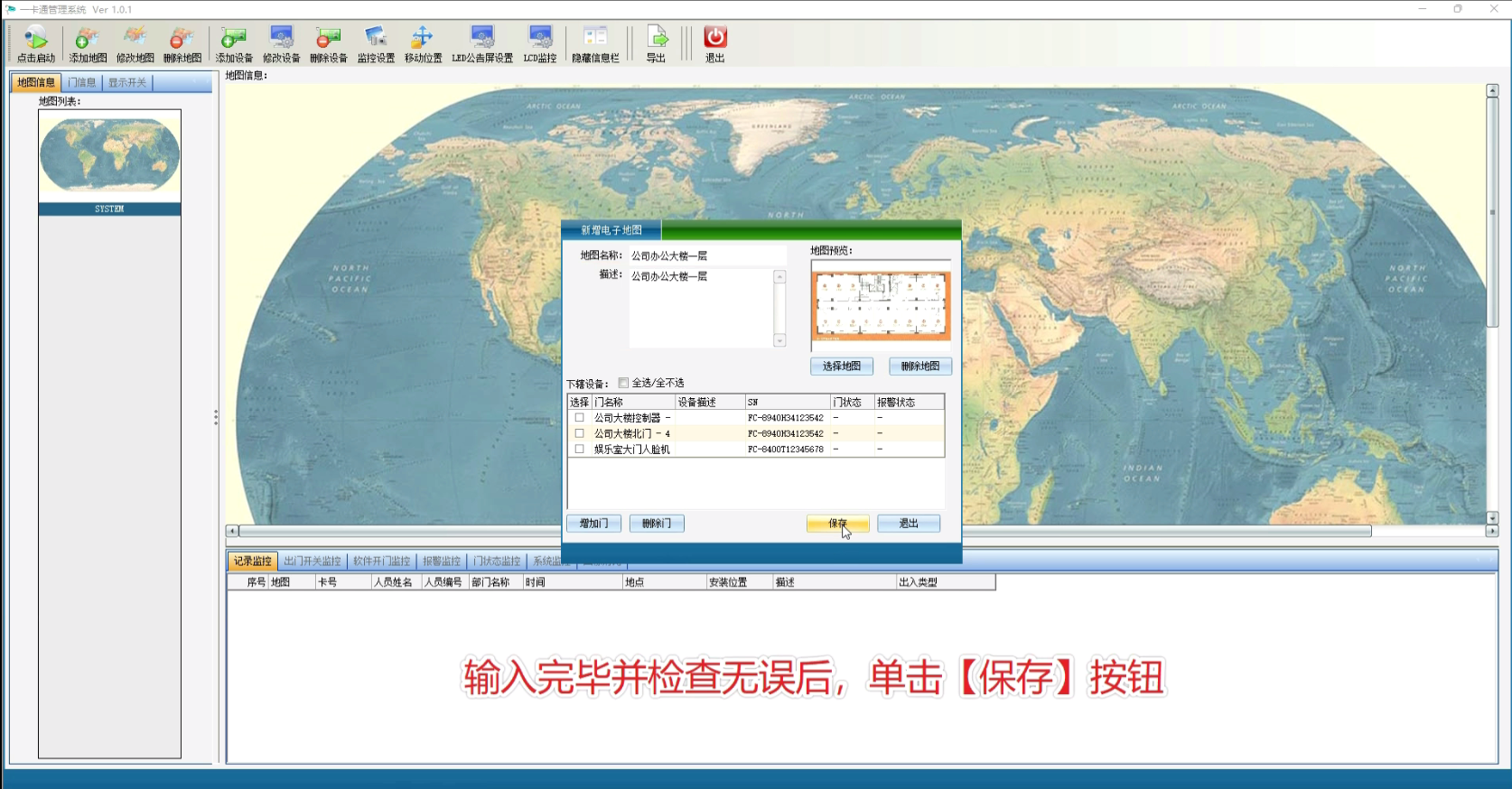
Task: Click the red 退出 power icon in toolbar
Action: 714,43
